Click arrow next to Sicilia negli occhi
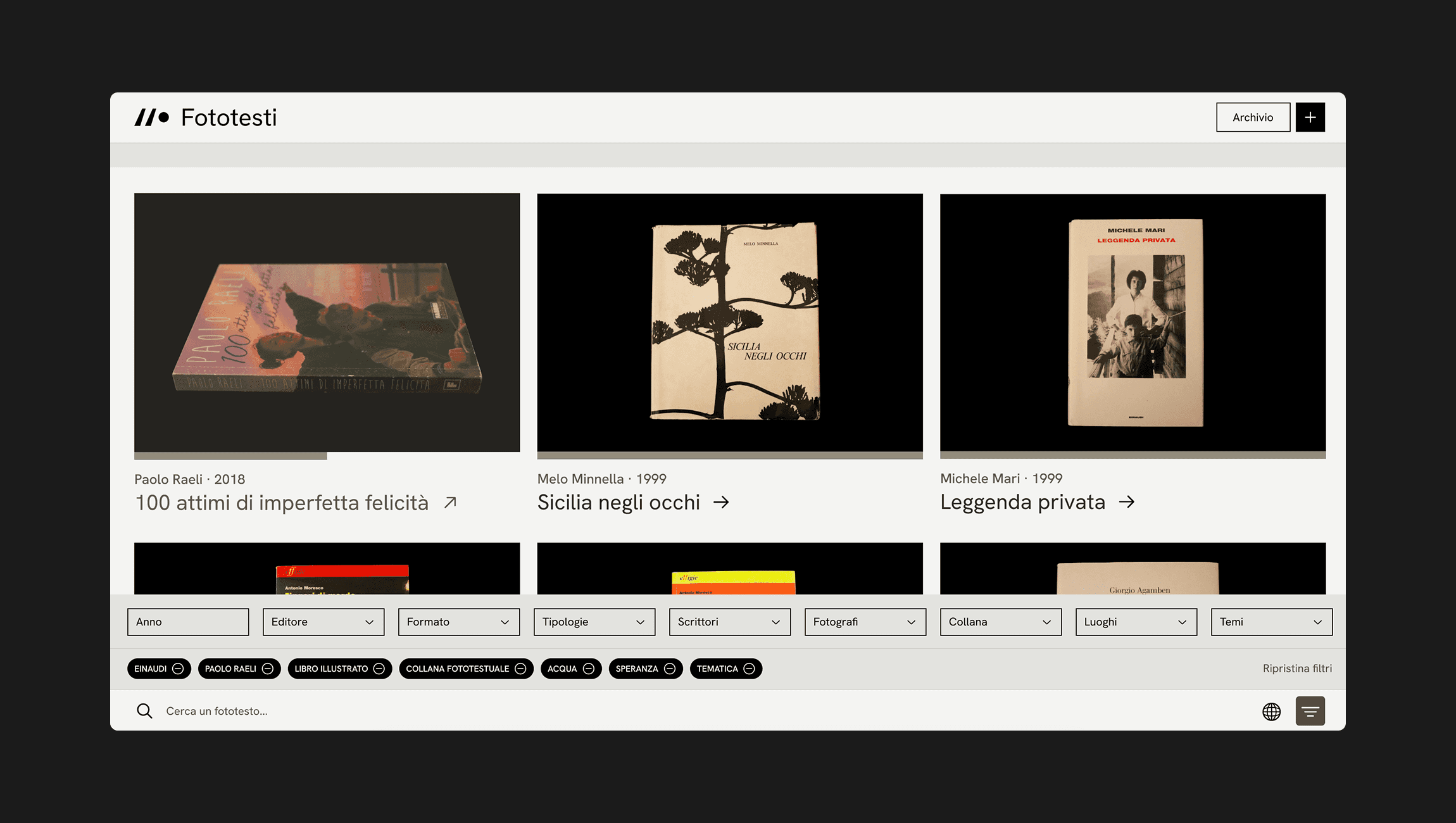 tap(721, 503)
